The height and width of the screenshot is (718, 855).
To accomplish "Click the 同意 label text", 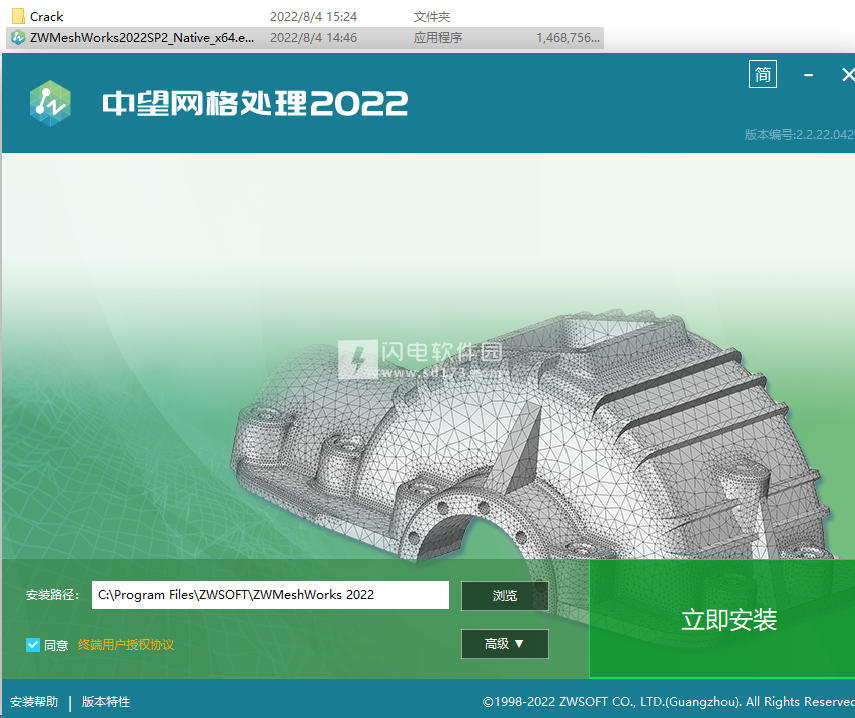I will coord(56,645).
